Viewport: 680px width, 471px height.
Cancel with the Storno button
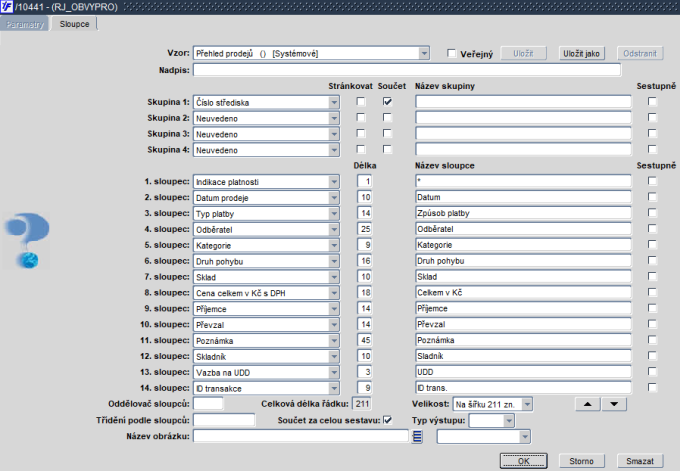tap(581, 461)
